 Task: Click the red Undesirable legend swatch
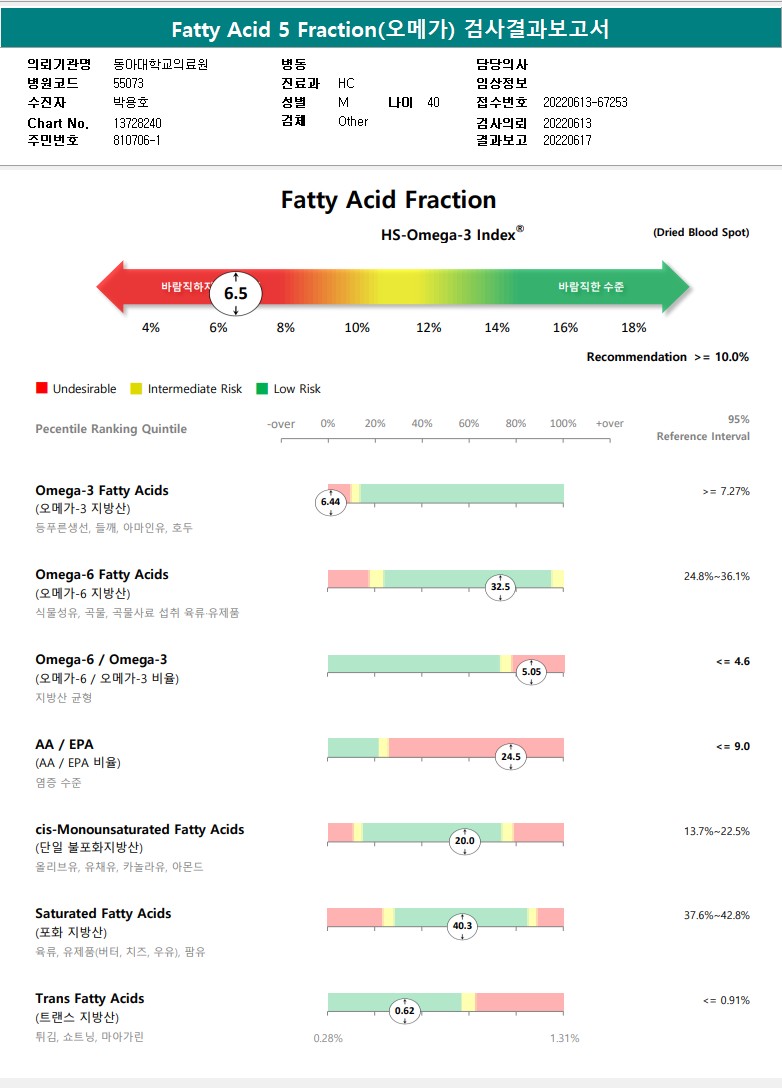click(42, 388)
